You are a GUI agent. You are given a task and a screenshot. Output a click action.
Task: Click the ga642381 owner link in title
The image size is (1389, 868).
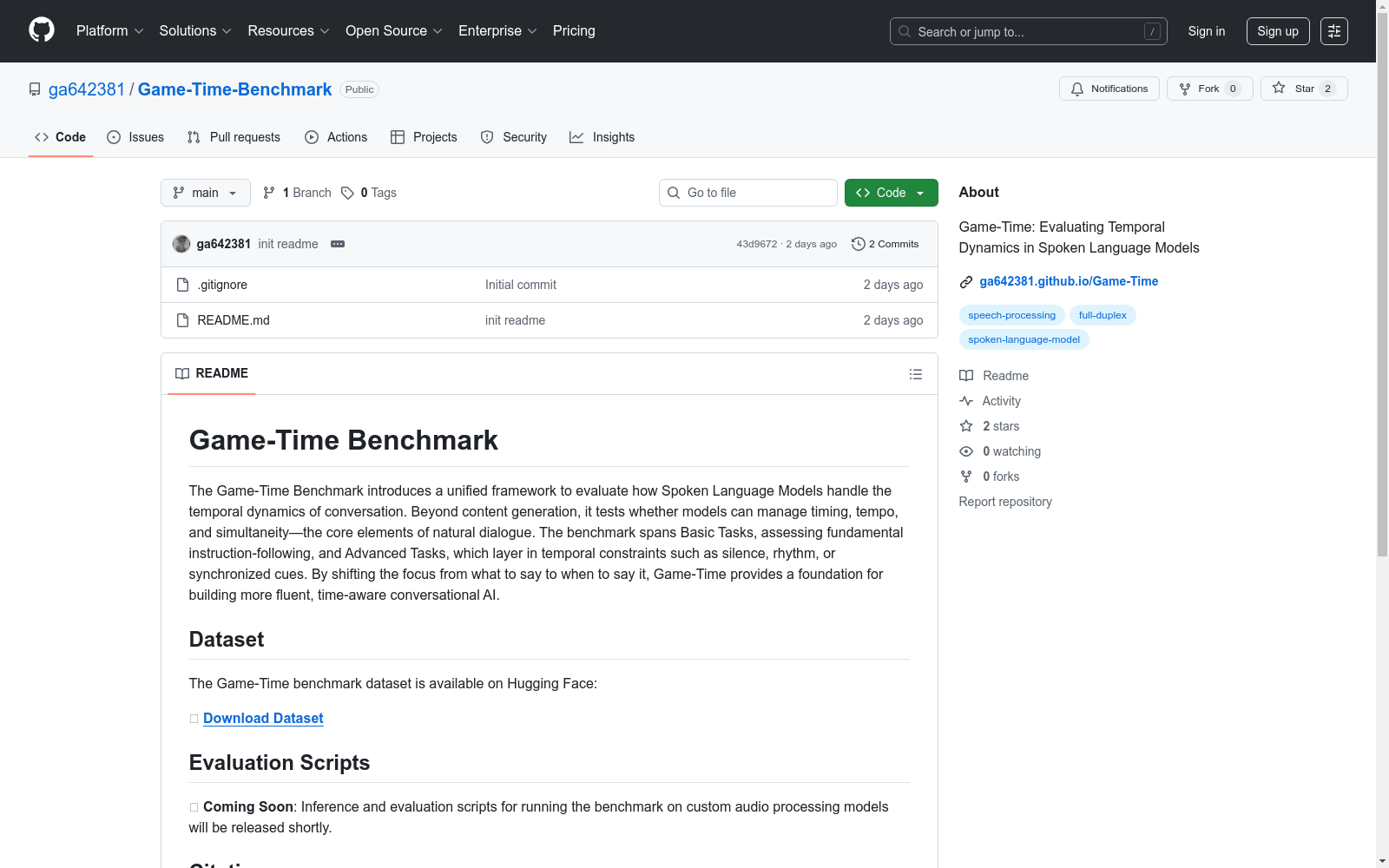(87, 89)
